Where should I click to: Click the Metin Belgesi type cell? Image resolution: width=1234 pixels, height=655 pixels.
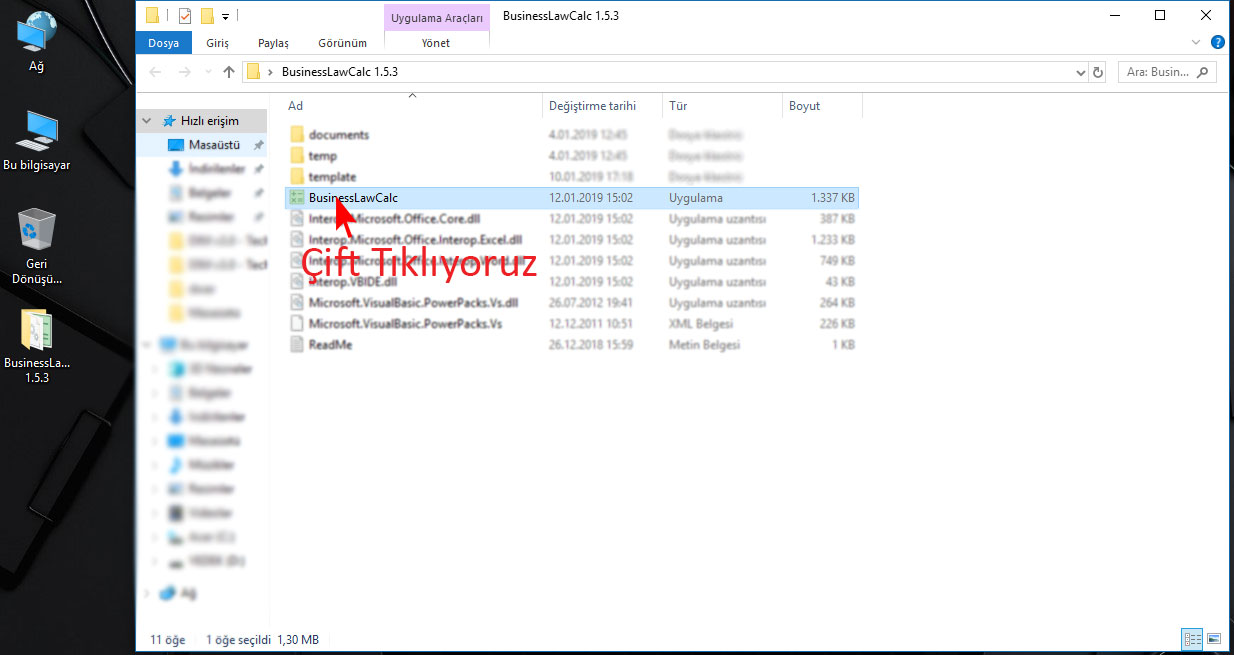point(704,345)
